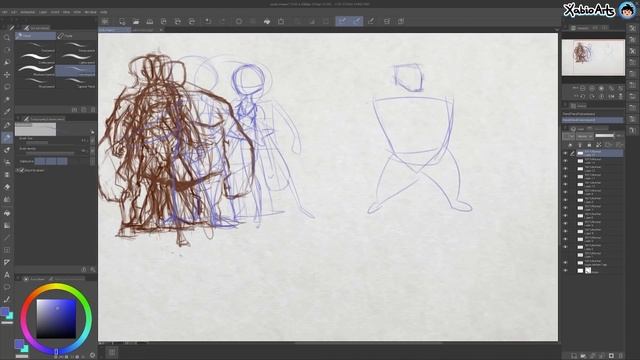The width and height of the screenshot is (640, 360).
Task: Select the Eraser tool
Action: (x=7, y=187)
